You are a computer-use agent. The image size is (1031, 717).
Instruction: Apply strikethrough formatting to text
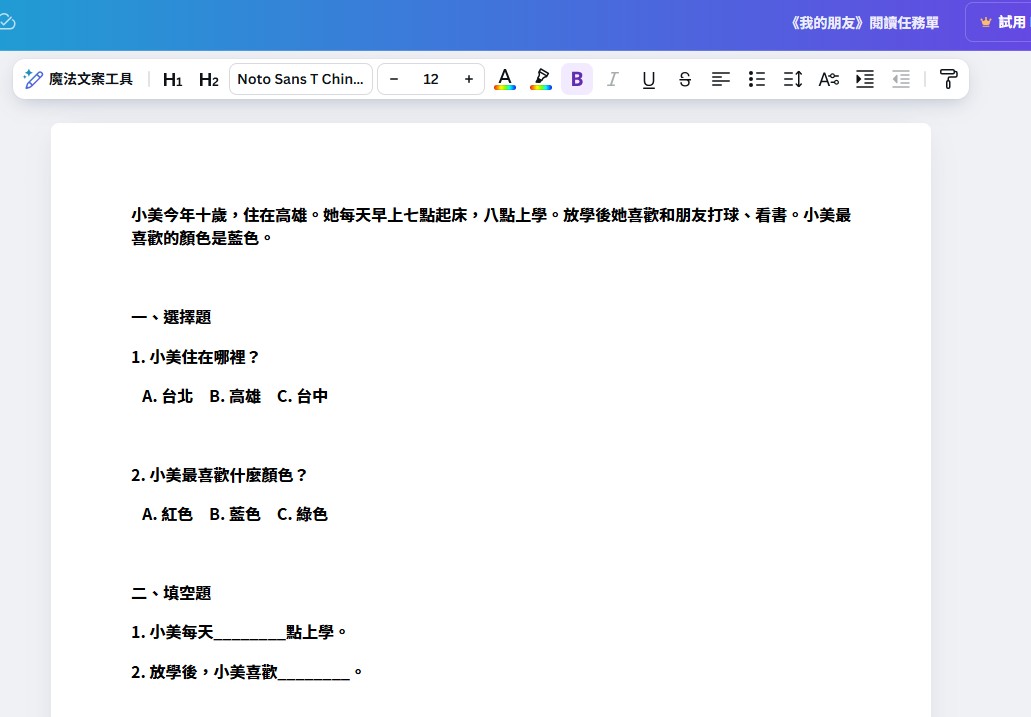tap(684, 79)
